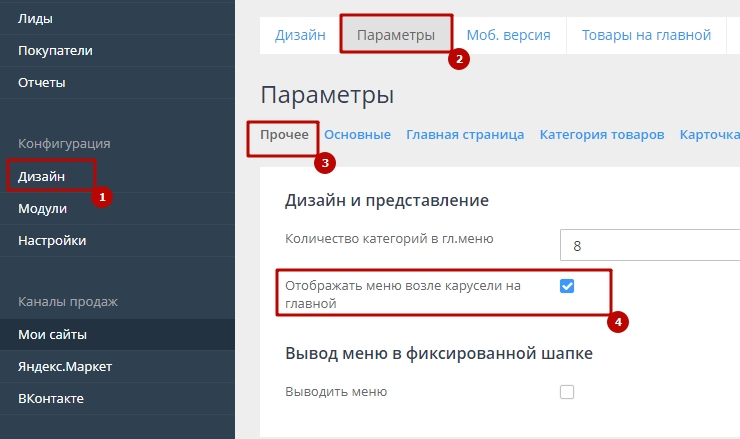Select Мои сайты sales channel
This screenshot has height=439, width=740.
coord(52,334)
